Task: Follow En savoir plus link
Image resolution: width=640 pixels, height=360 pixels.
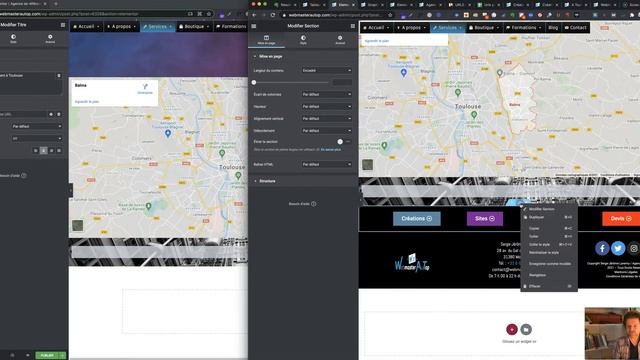Action: 331,150
